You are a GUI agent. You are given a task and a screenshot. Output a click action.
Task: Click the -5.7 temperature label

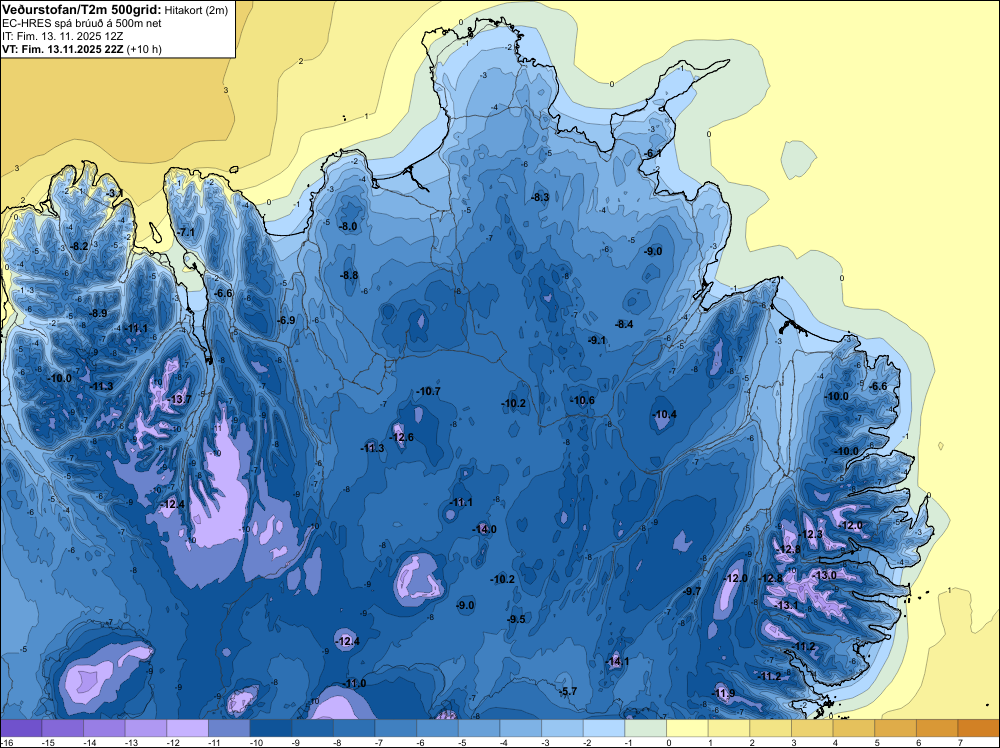pyautogui.click(x=568, y=692)
